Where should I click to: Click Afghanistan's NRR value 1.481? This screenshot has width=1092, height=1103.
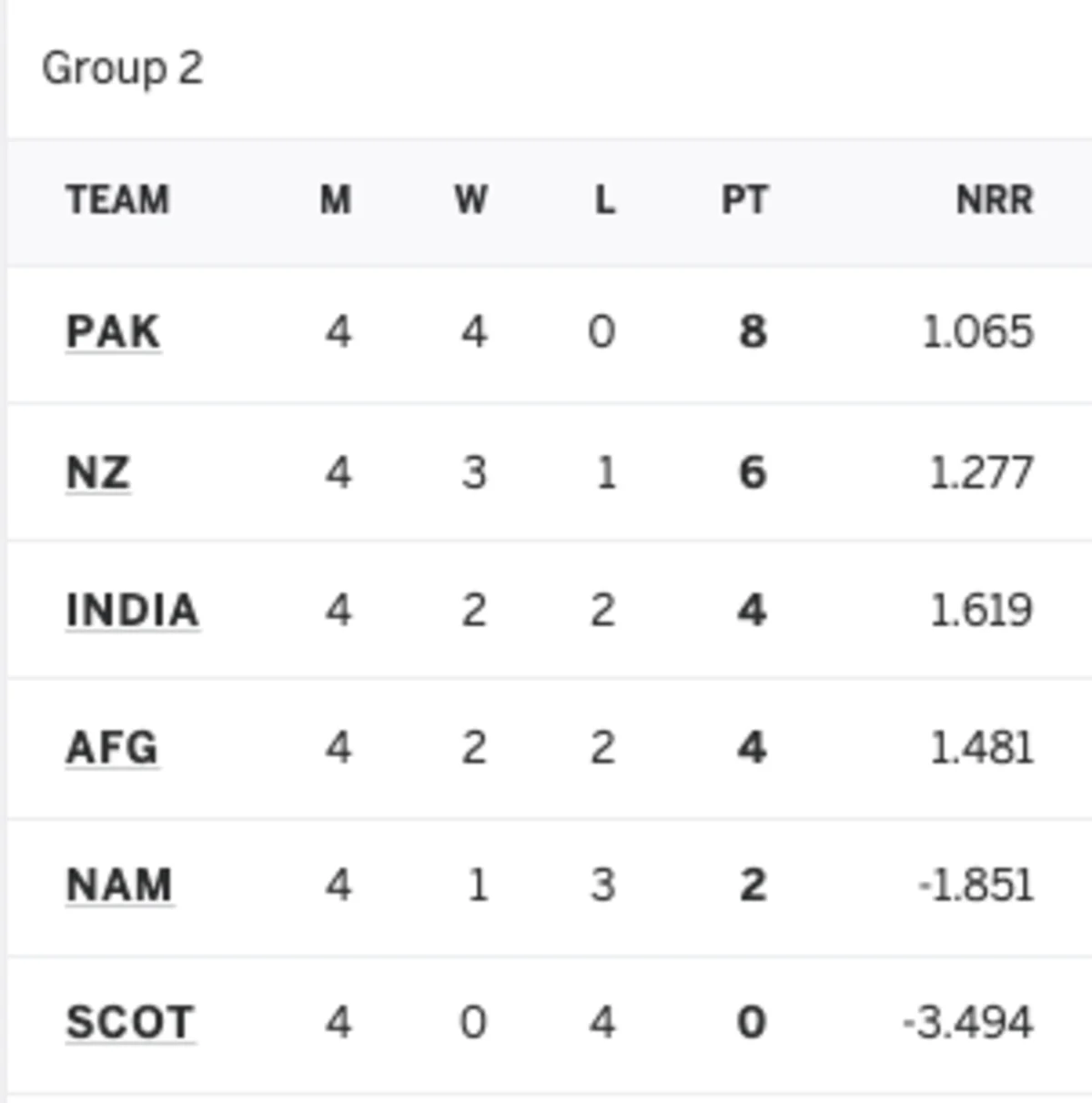(981, 748)
